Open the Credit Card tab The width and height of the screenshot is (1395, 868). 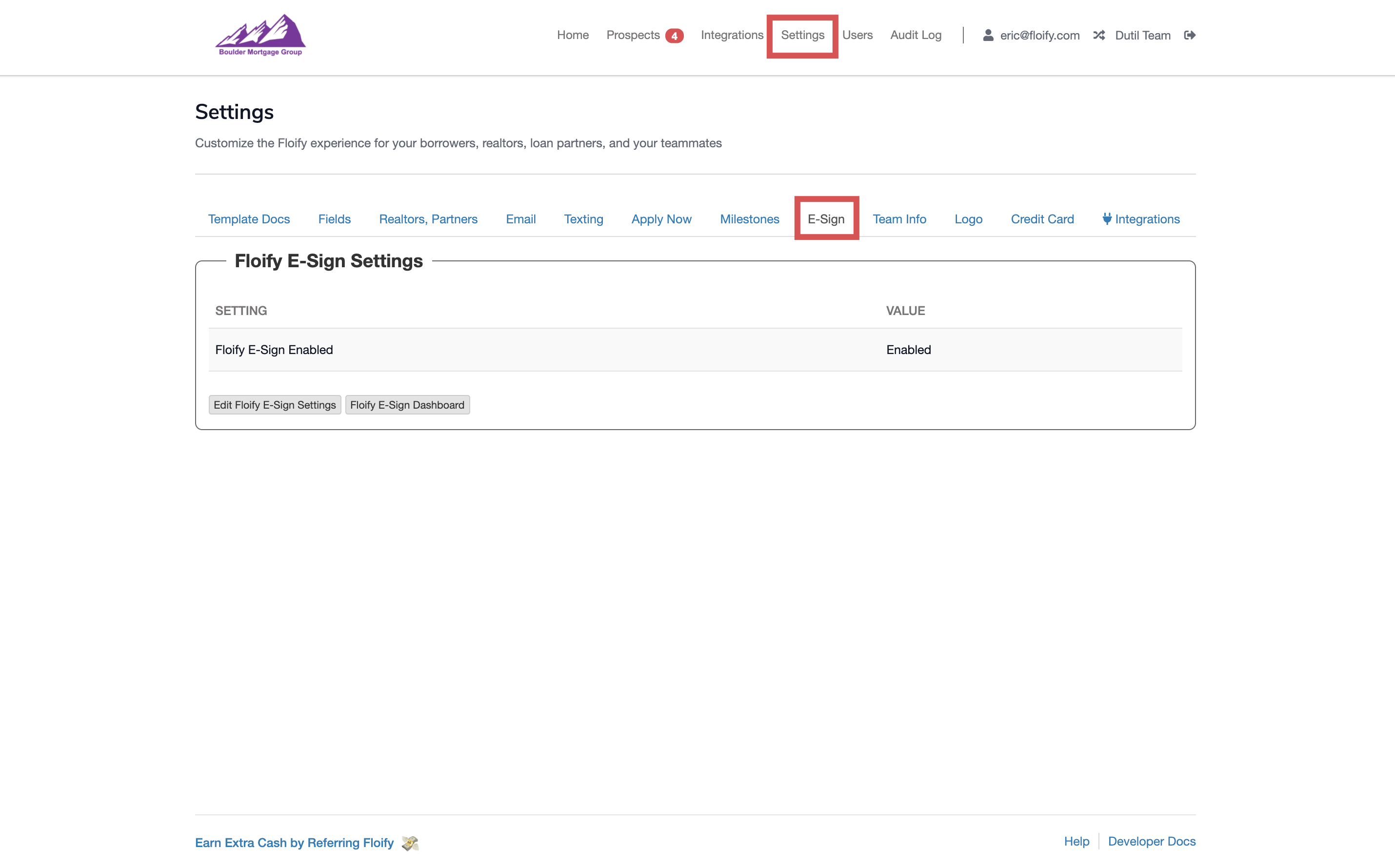pyautogui.click(x=1042, y=219)
